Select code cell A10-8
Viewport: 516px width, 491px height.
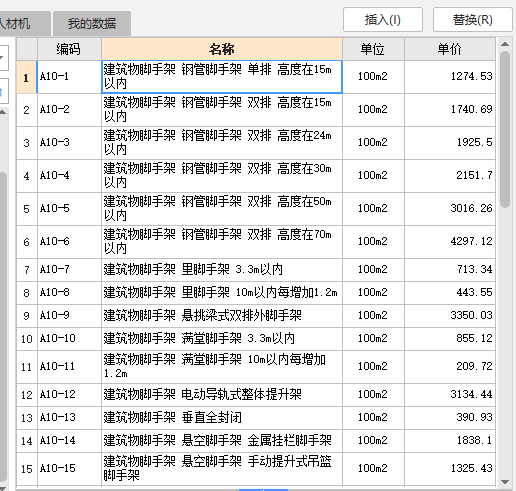[x=69, y=293]
